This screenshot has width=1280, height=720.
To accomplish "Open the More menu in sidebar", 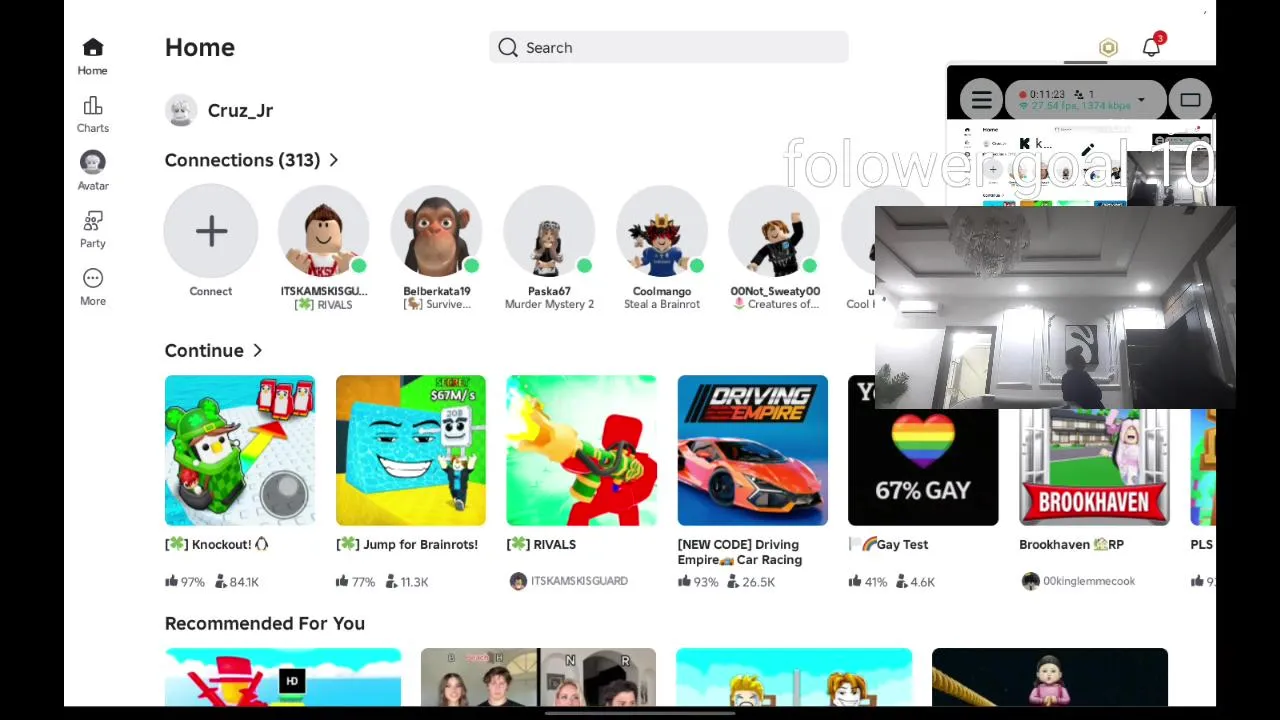I will (x=92, y=286).
